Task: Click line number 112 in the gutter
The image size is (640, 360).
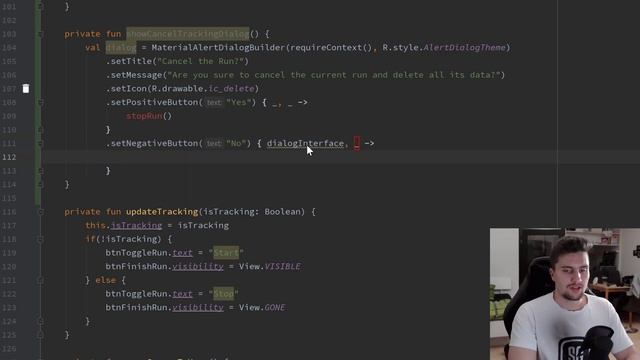Action: tap(9, 157)
